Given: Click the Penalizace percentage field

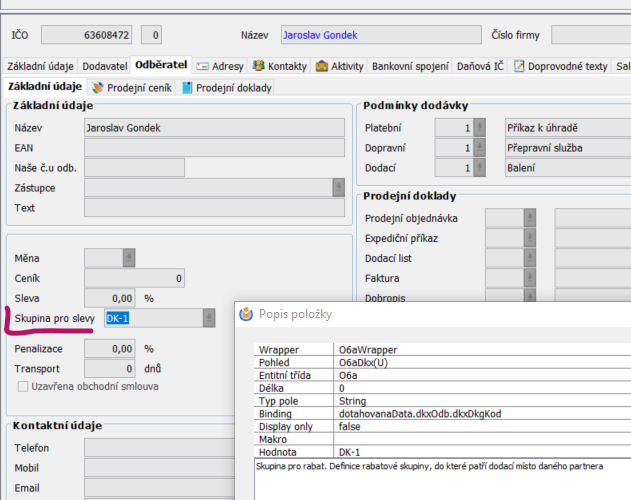Looking at the screenshot, I should (x=110, y=349).
